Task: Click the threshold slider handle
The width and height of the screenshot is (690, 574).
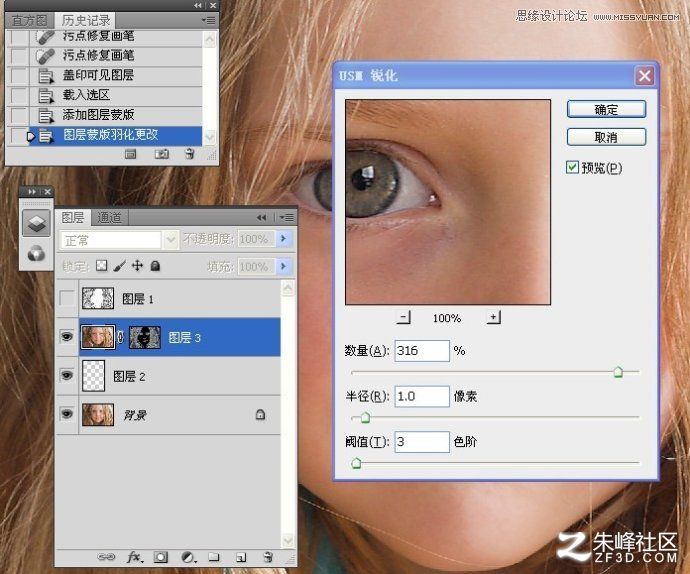Action: [x=356, y=463]
